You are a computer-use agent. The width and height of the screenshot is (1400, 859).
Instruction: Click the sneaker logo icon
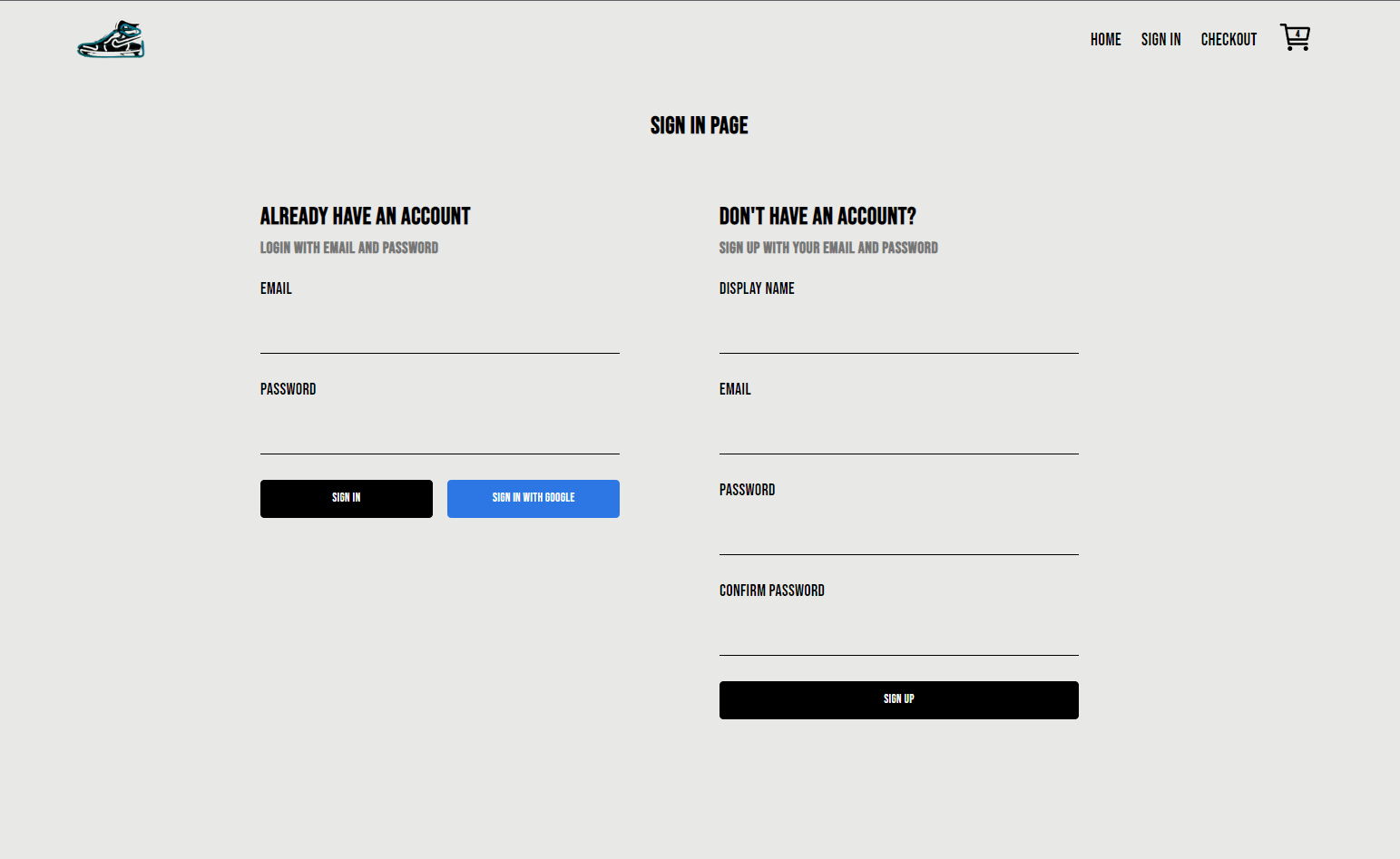coord(111,39)
